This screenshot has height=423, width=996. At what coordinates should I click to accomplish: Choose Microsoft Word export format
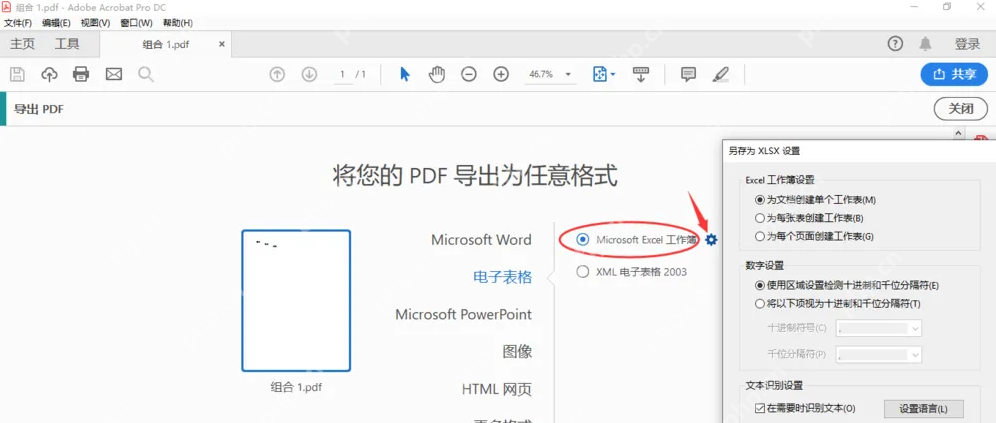481,240
